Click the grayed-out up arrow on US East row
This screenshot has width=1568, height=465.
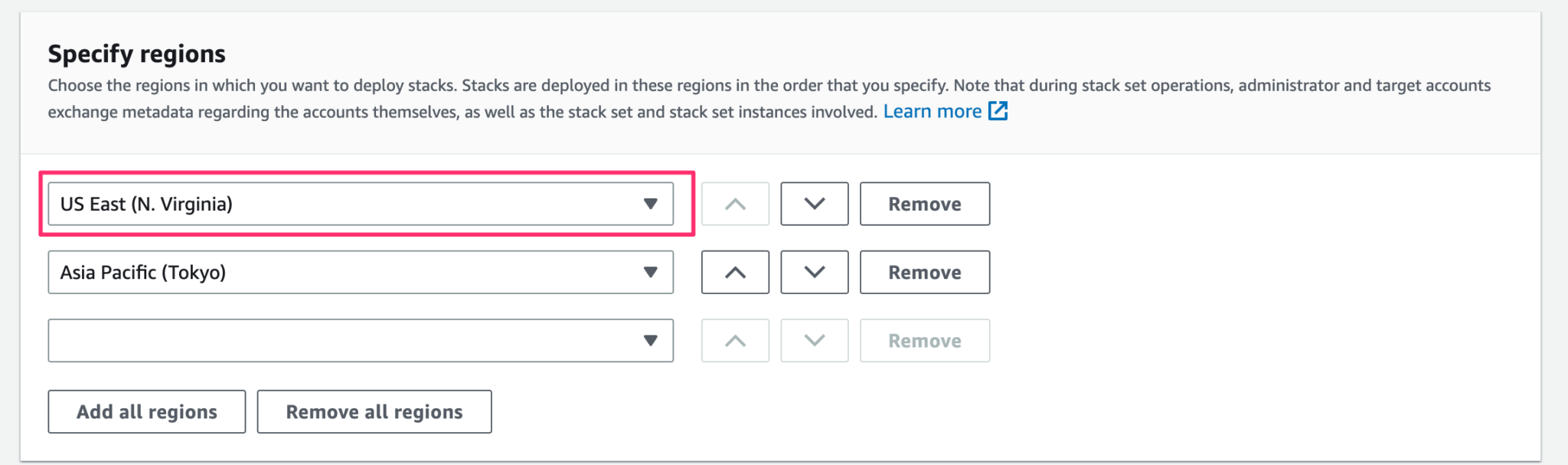coord(734,204)
